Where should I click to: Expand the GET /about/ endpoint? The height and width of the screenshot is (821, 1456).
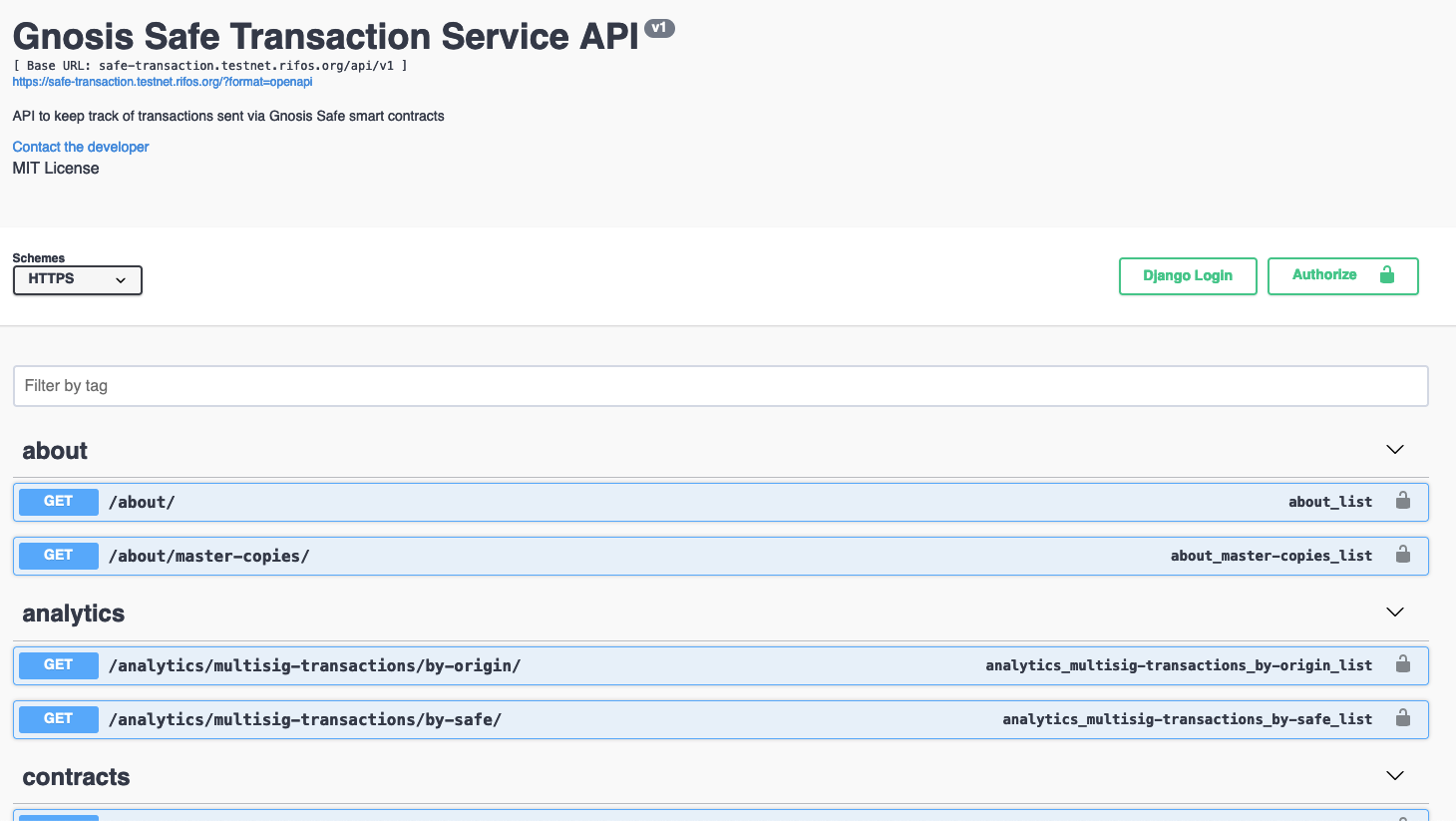721,502
